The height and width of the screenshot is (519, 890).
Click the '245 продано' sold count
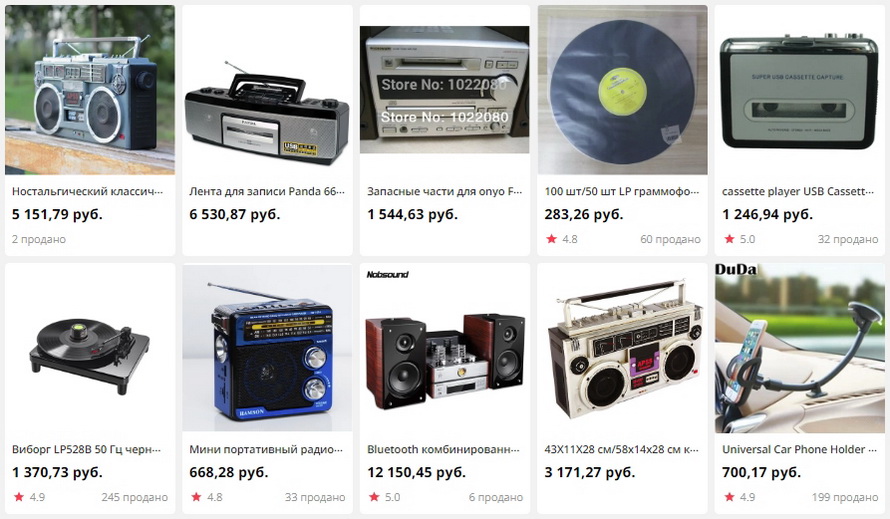pos(135,497)
